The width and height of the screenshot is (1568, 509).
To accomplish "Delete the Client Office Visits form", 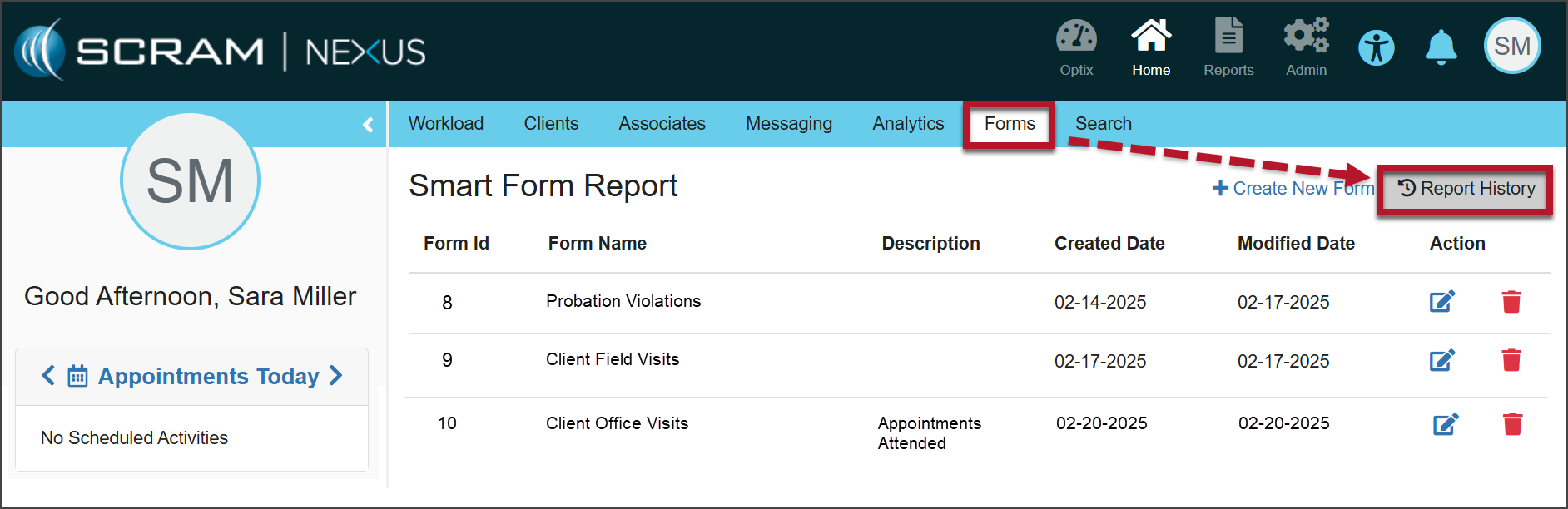I will [1512, 424].
